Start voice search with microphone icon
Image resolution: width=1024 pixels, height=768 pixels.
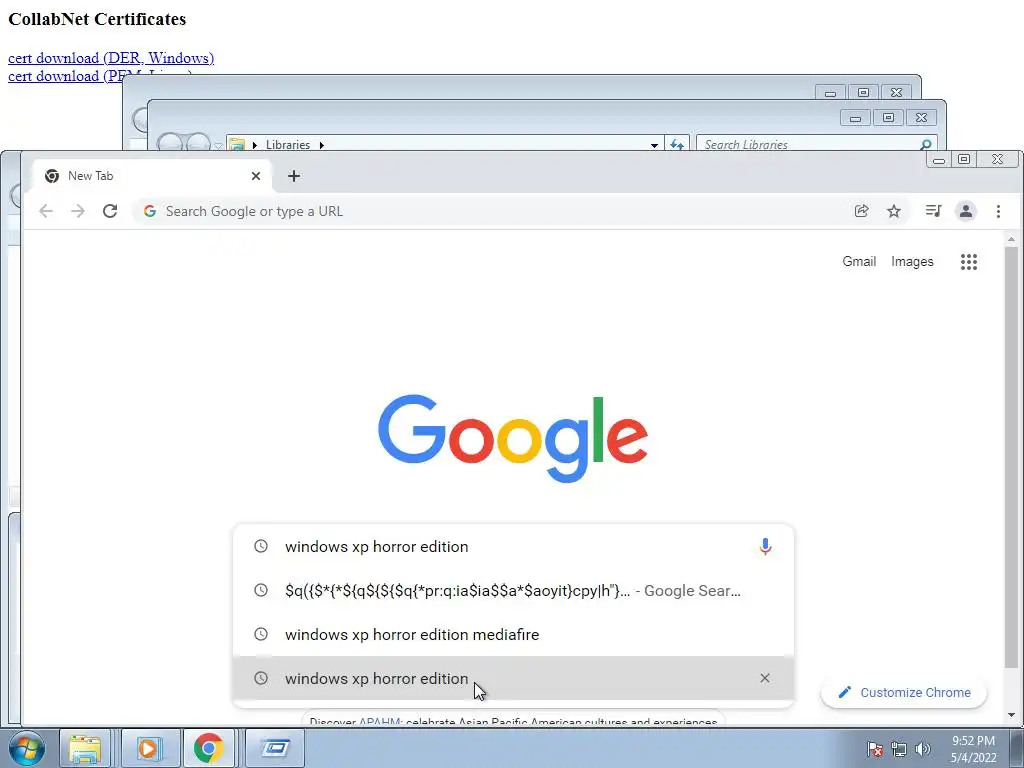765,547
